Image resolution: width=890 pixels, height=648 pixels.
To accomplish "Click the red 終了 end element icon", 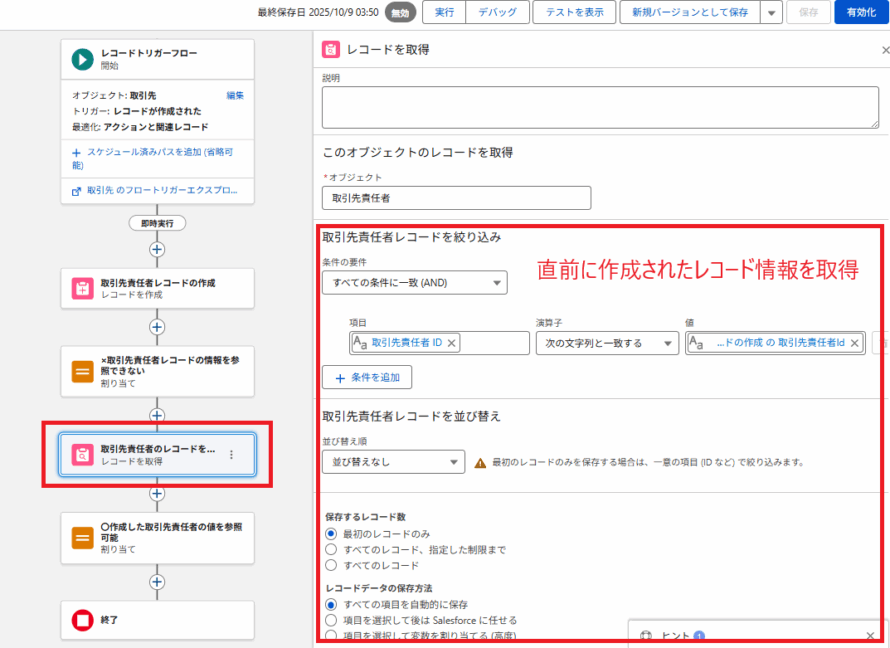I will pos(82,620).
